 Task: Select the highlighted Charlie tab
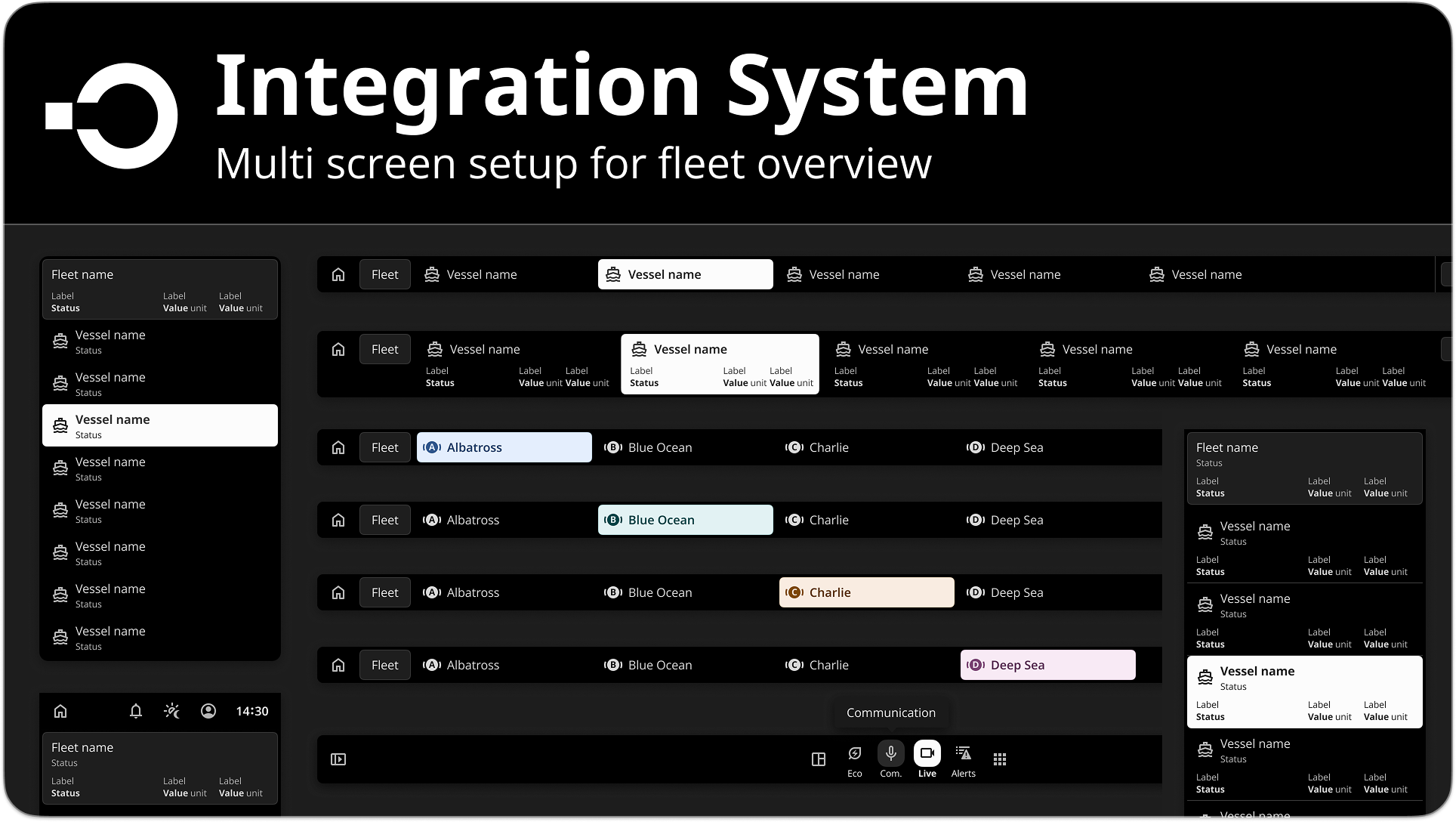point(866,592)
